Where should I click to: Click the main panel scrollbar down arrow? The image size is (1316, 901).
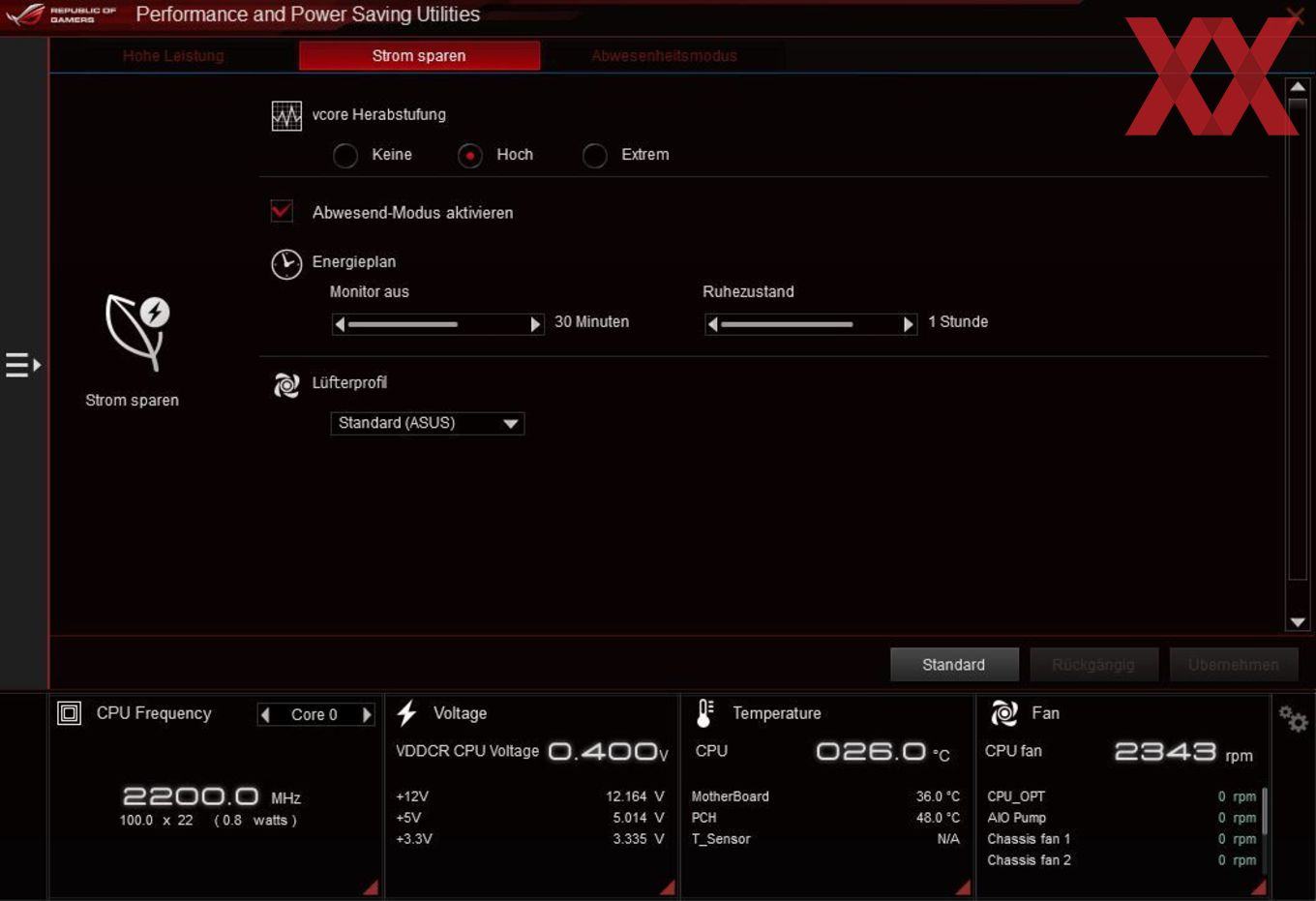click(1298, 622)
